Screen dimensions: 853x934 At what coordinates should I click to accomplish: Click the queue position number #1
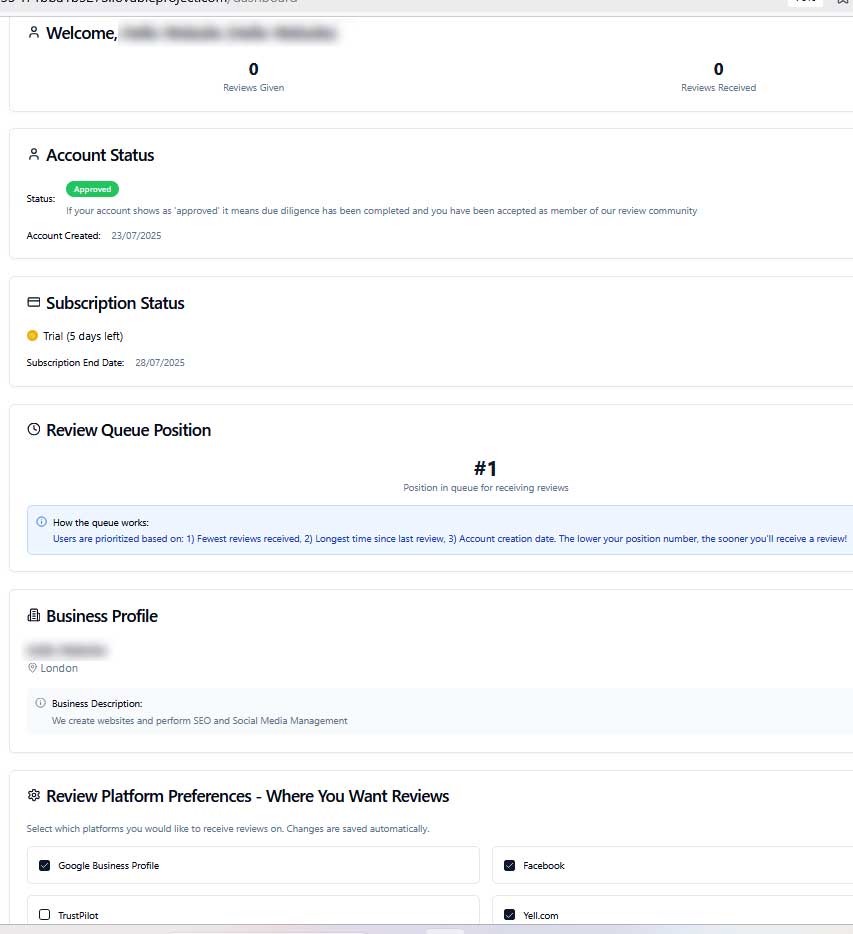click(486, 468)
